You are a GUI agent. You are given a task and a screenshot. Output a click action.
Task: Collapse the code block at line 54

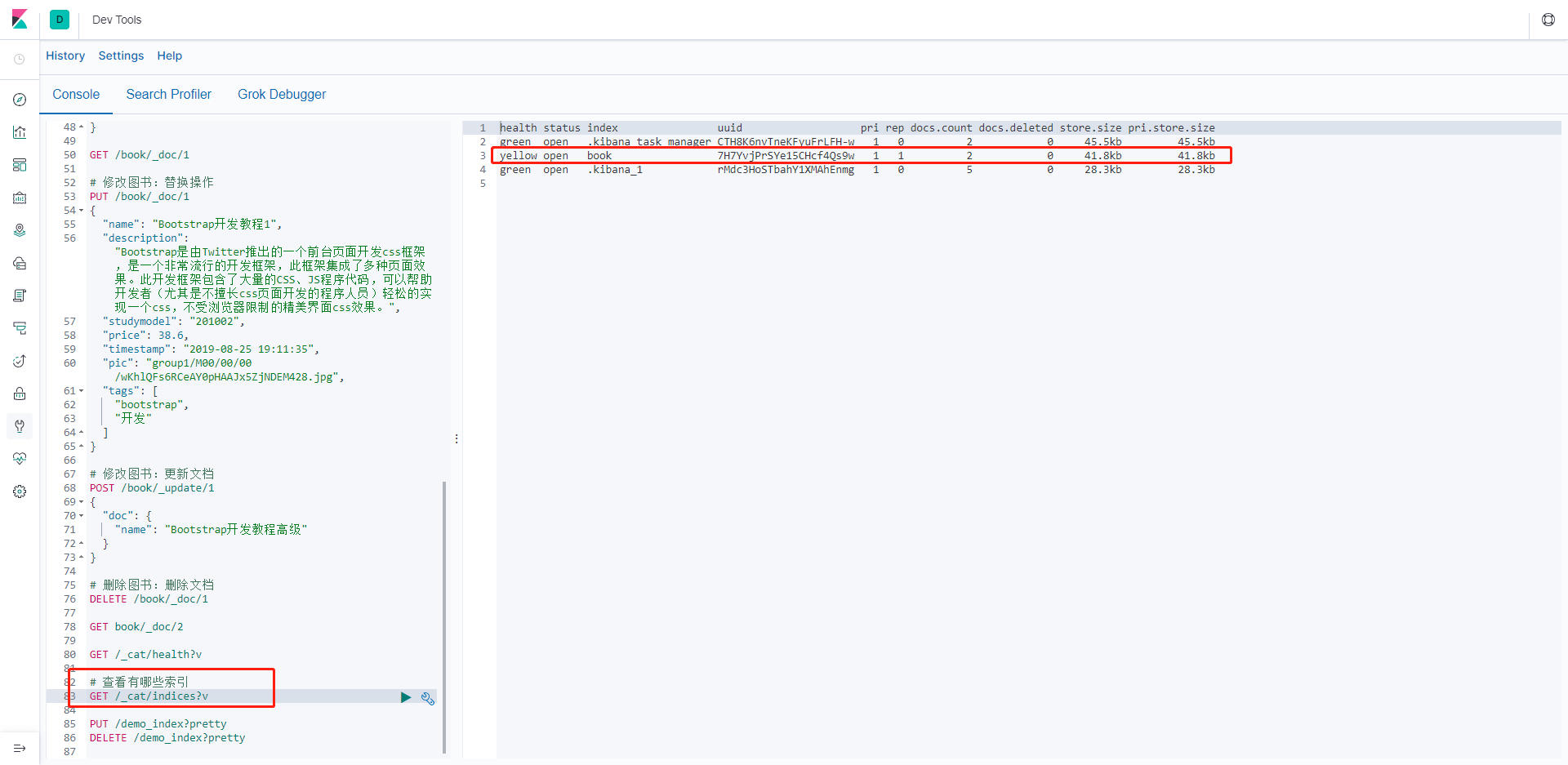point(82,211)
